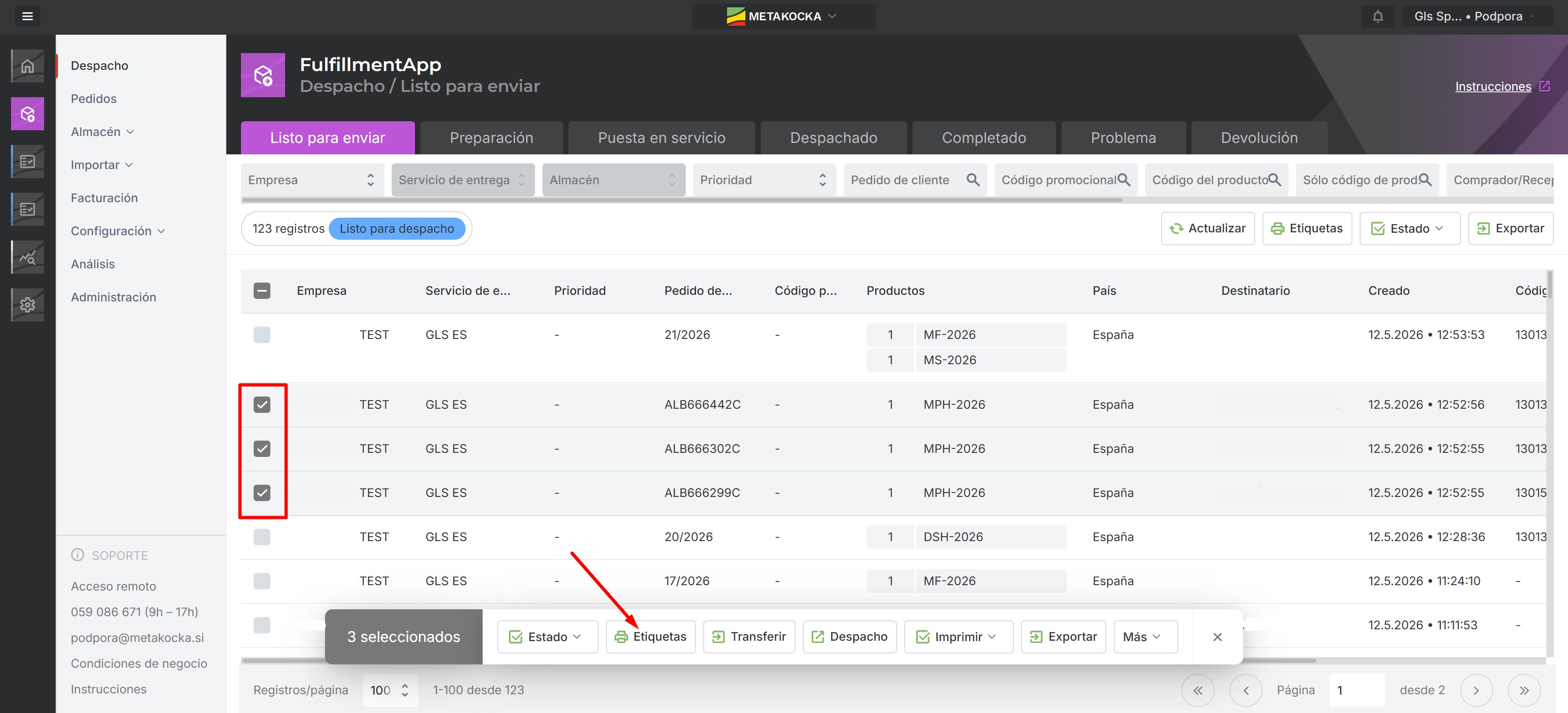This screenshot has height=713, width=1568.
Task: Open Estado dropdown in selection bar
Action: (547, 637)
